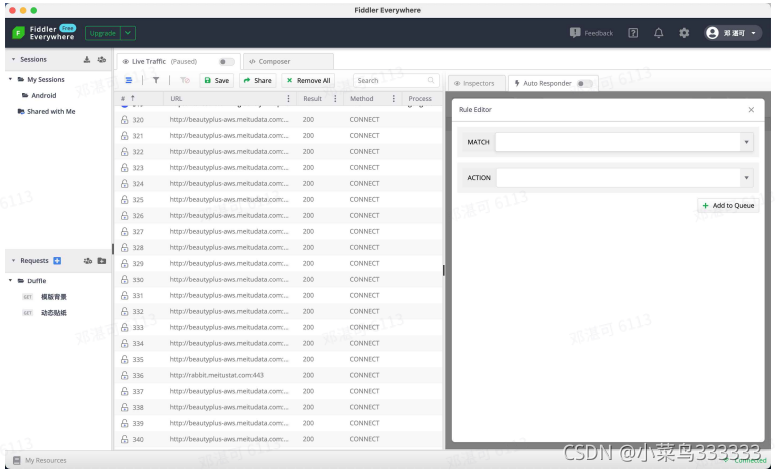
Task: Click CONNECT method in row 330
Action: point(364,280)
